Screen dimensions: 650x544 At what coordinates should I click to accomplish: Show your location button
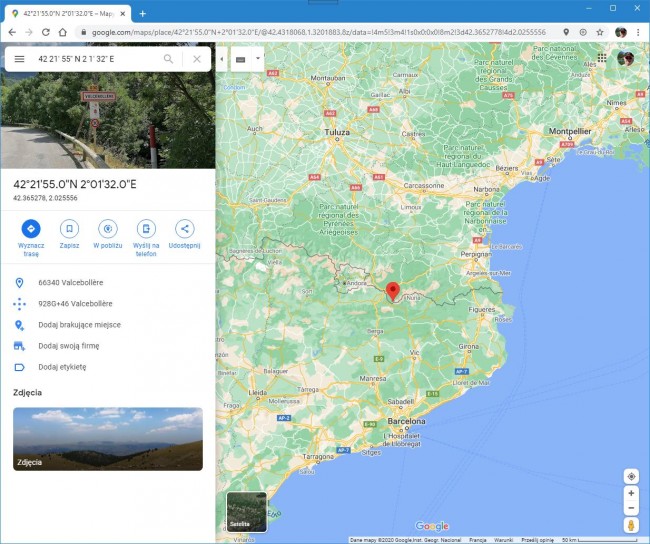(x=631, y=476)
